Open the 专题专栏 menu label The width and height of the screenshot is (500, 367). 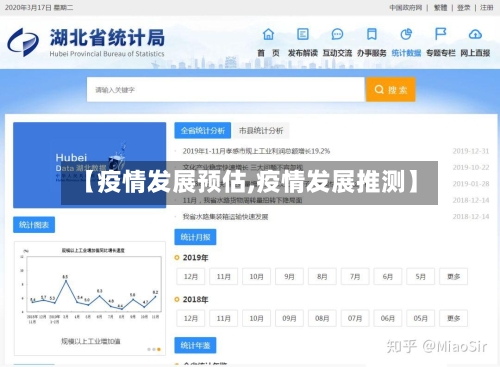tap(441, 53)
